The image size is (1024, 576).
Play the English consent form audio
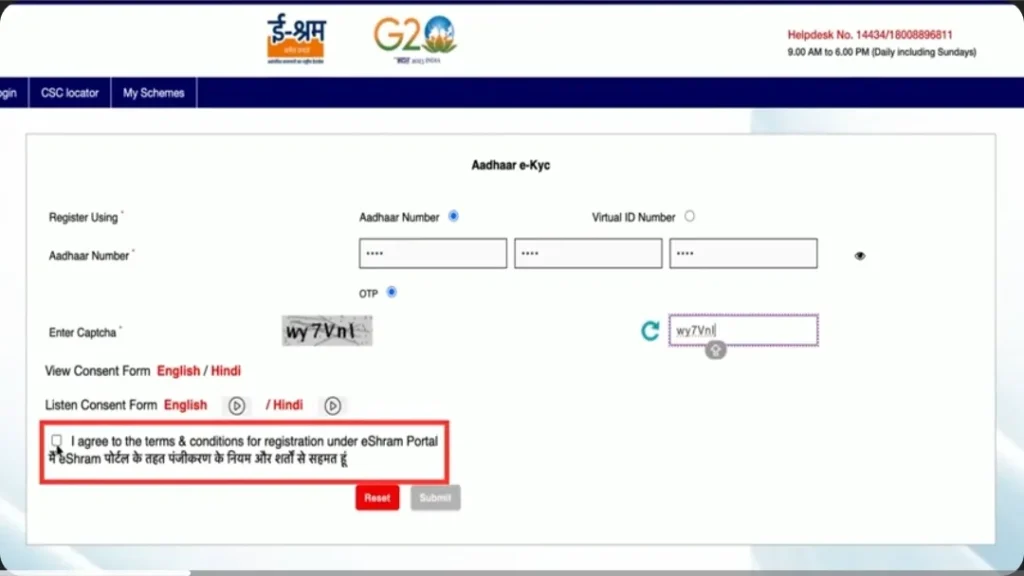click(236, 406)
